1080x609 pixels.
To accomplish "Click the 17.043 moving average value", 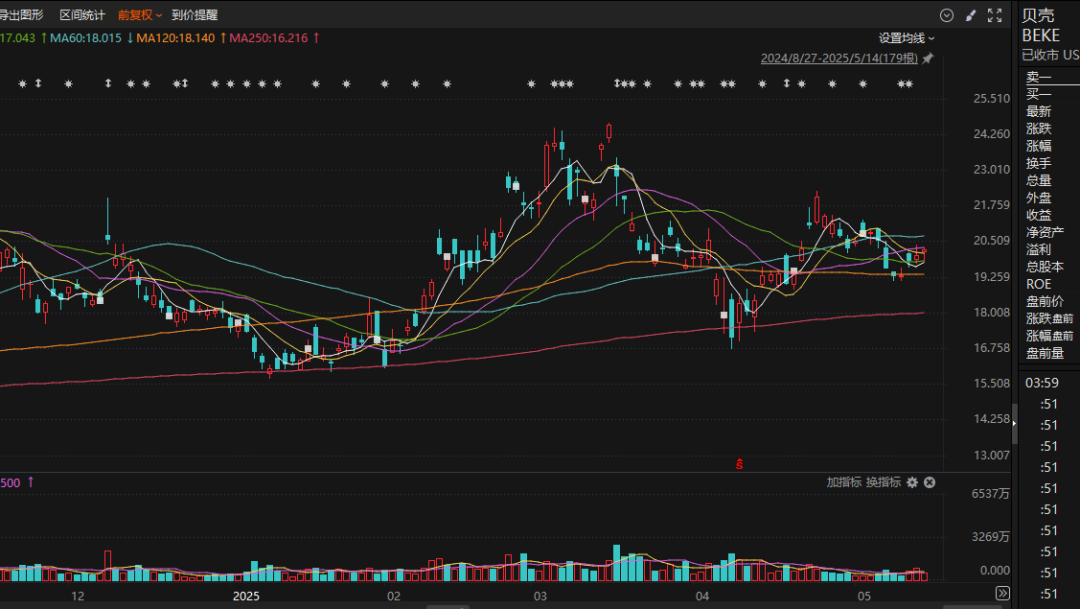I will coord(17,39).
